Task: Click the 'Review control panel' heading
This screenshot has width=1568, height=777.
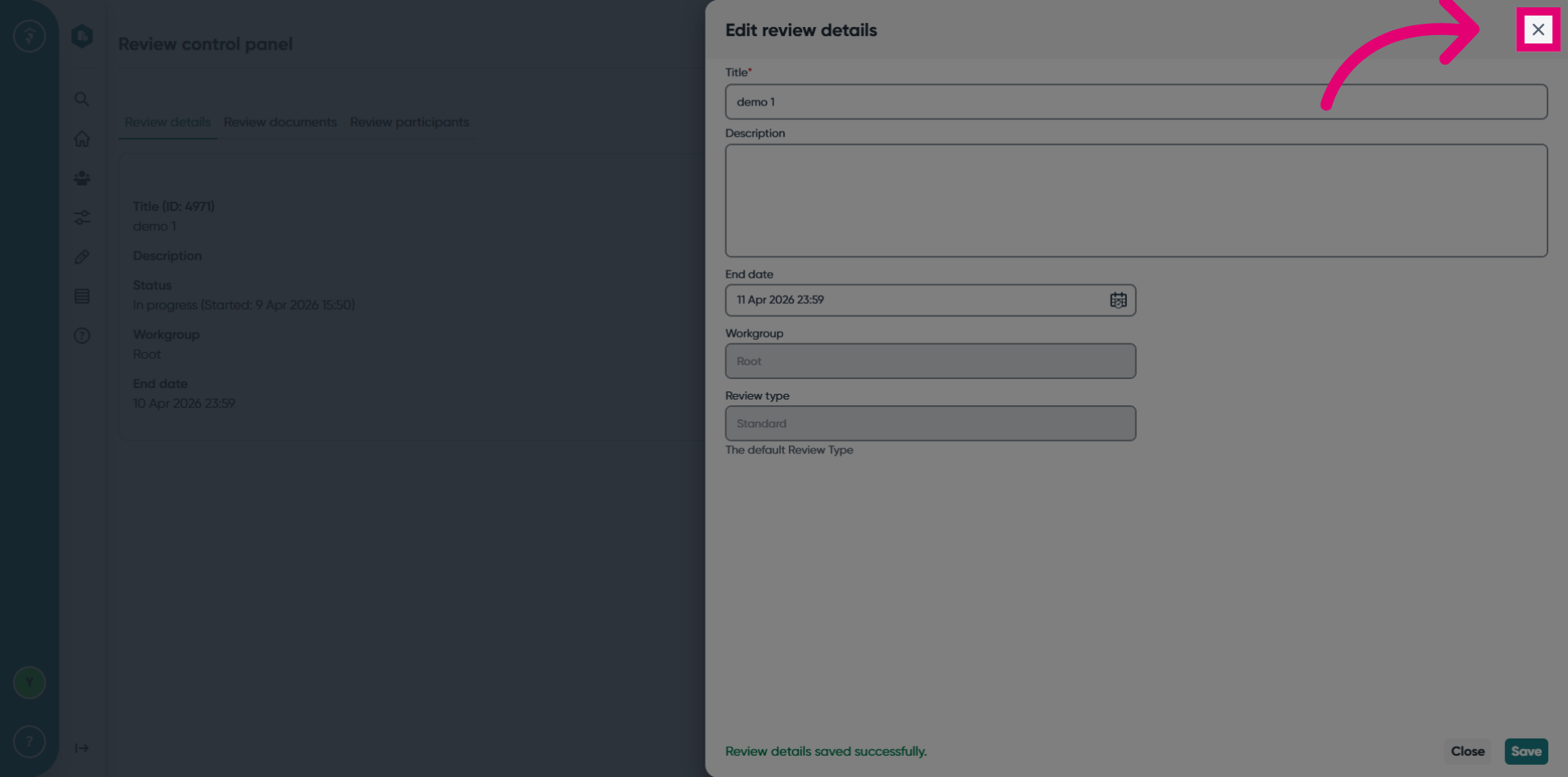Action: (205, 44)
